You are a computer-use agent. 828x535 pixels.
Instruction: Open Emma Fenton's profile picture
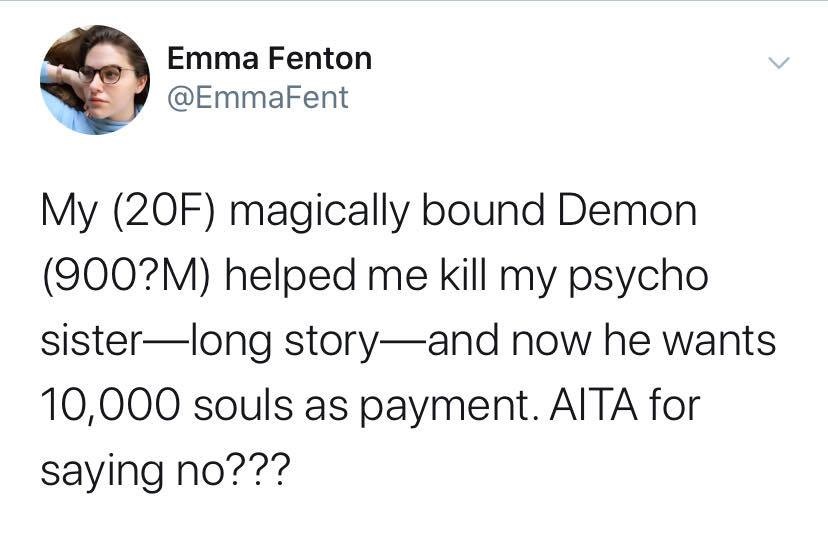(95, 80)
